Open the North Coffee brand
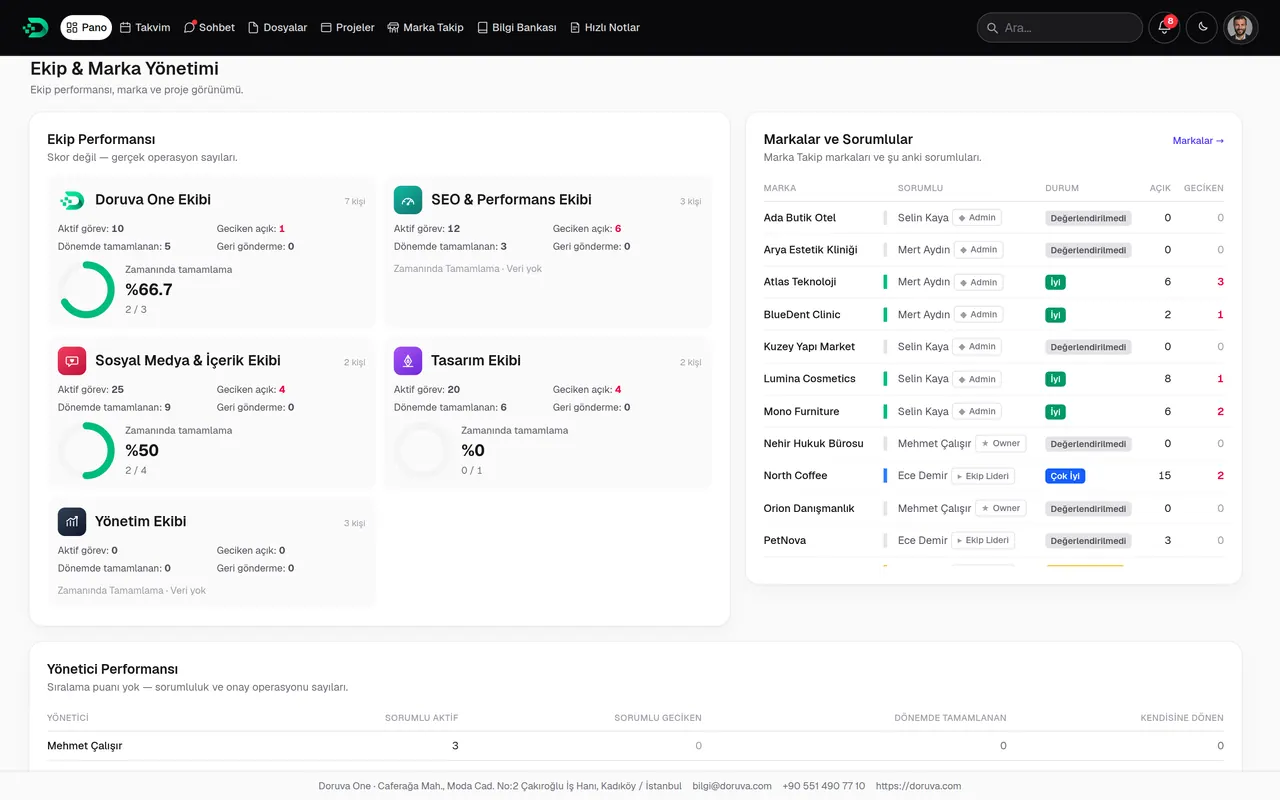Screen dimensions: 1280x800 click(x=795, y=476)
